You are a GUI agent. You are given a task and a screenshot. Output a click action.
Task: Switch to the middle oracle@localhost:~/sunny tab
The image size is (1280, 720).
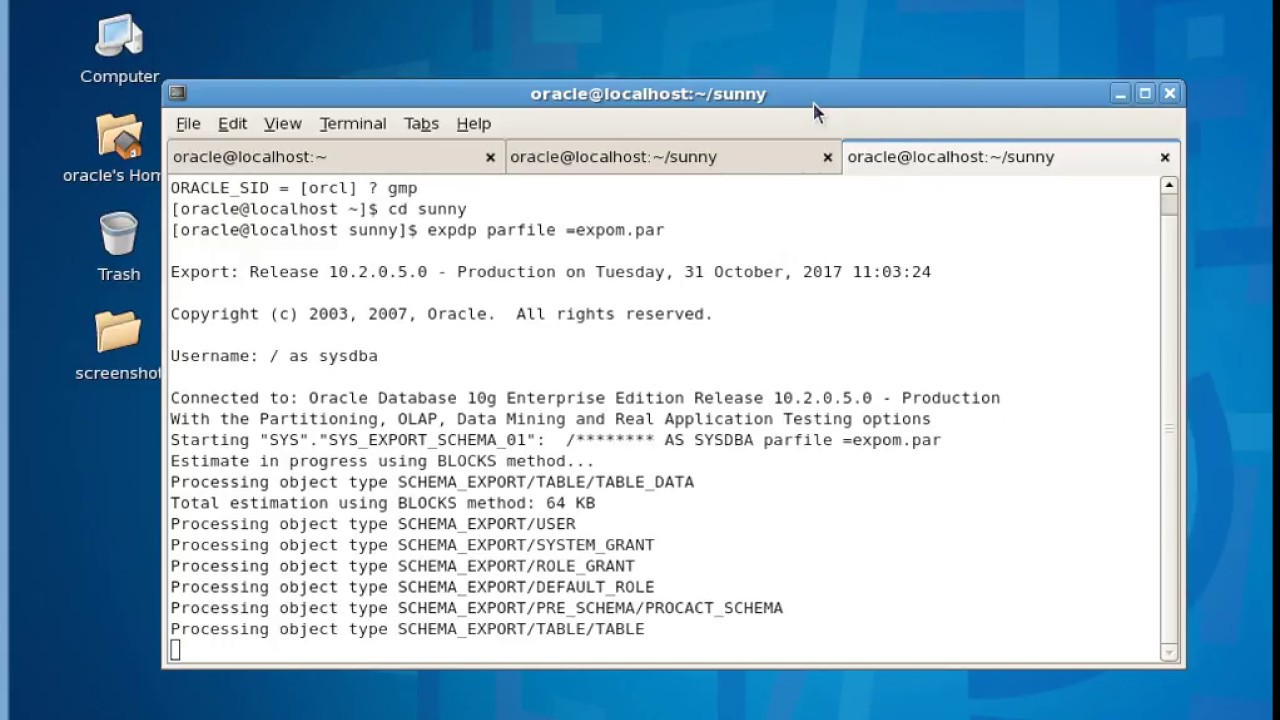pos(673,157)
